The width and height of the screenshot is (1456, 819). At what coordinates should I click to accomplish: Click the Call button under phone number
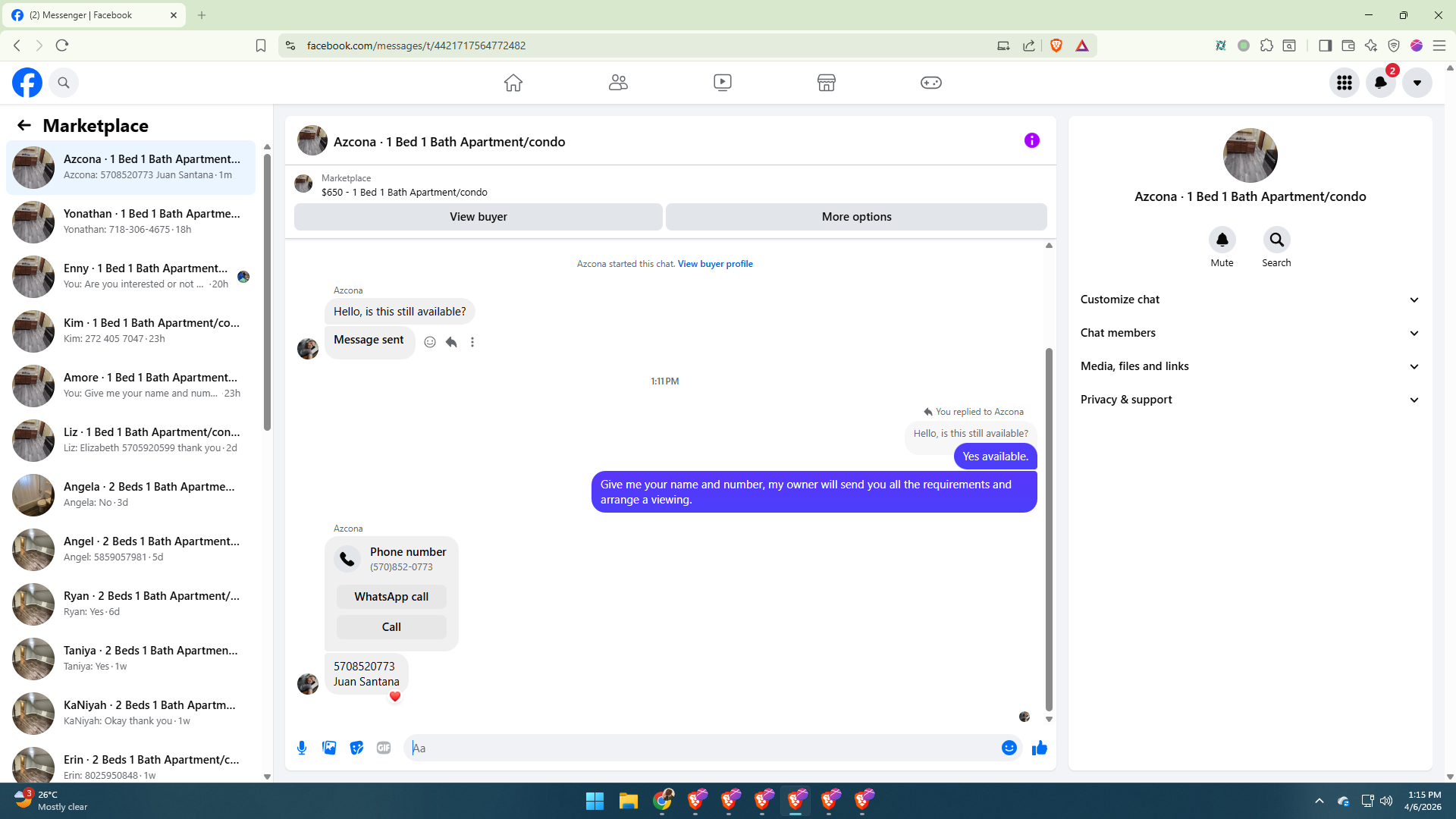pos(391,627)
